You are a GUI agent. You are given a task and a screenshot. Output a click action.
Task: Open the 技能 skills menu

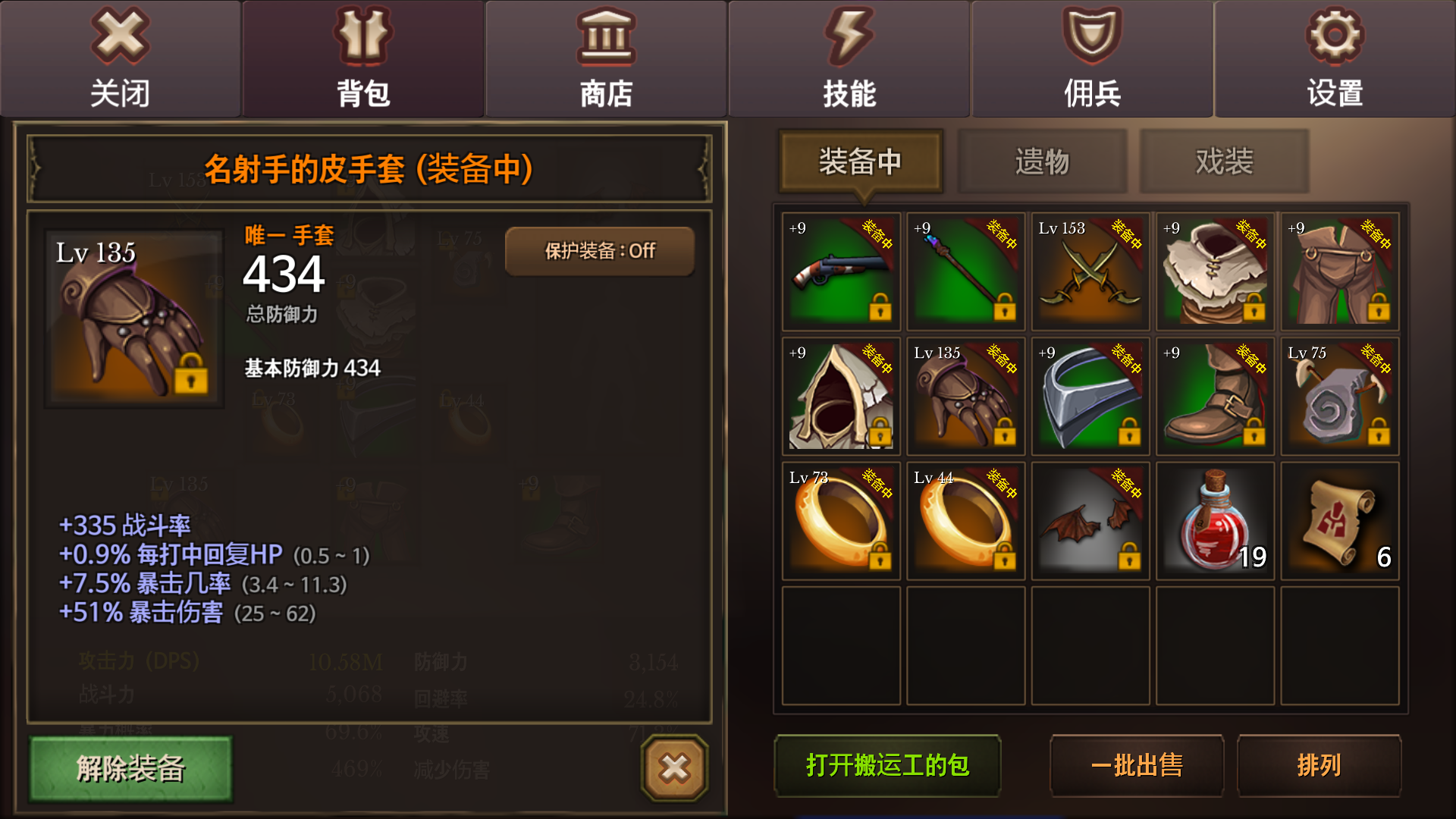(849, 59)
